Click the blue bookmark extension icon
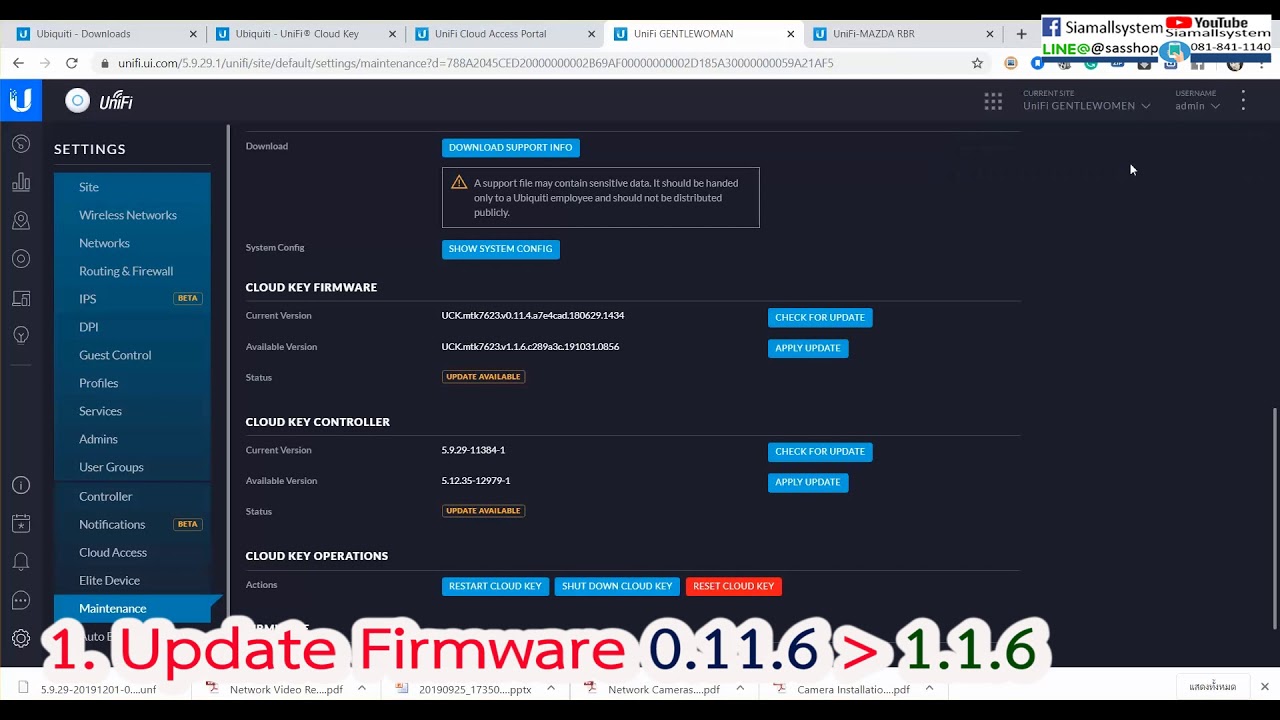Screen dimensions: 1280x720 click(1037, 63)
